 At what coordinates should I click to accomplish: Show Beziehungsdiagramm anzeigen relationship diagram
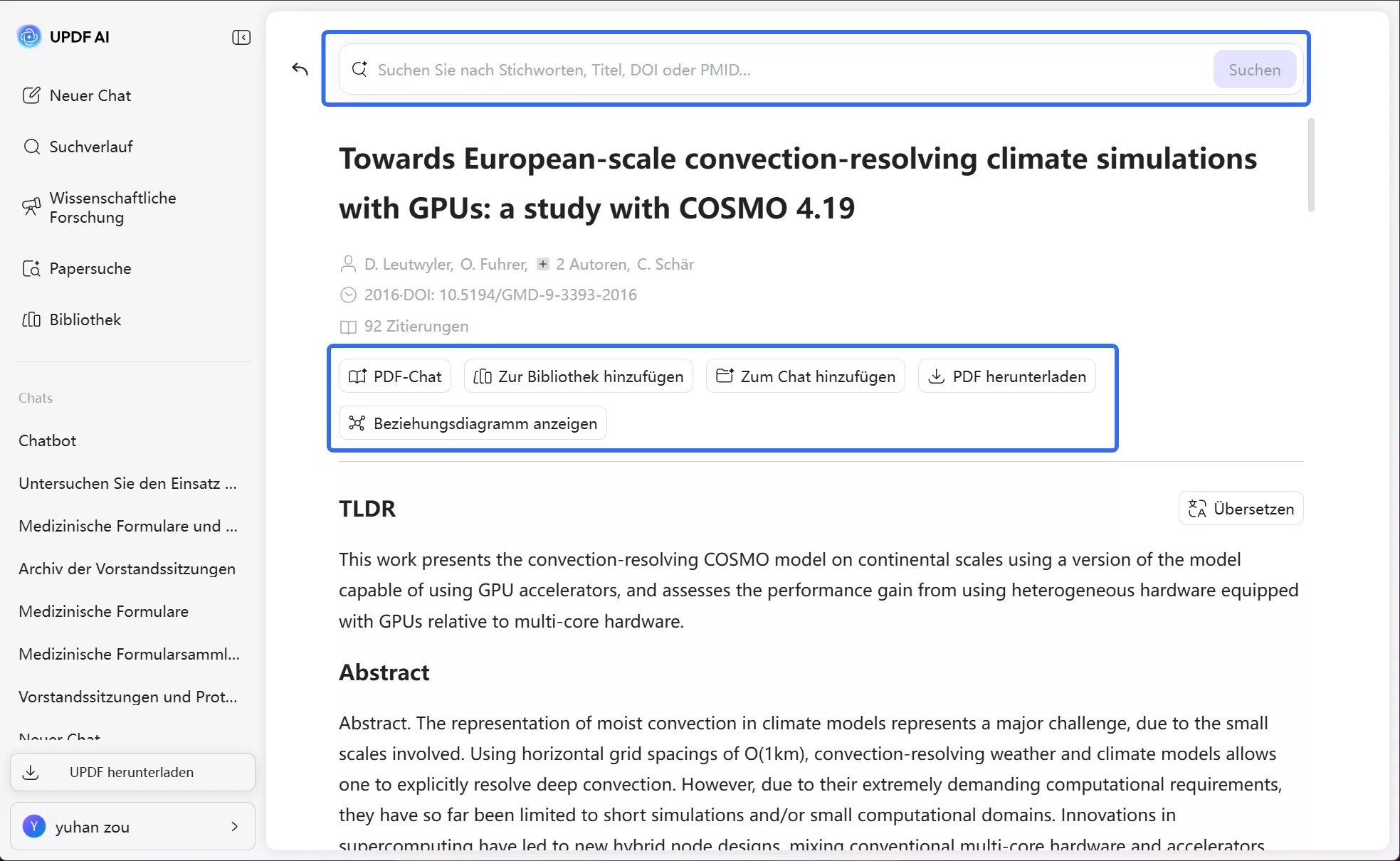click(x=473, y=423)
